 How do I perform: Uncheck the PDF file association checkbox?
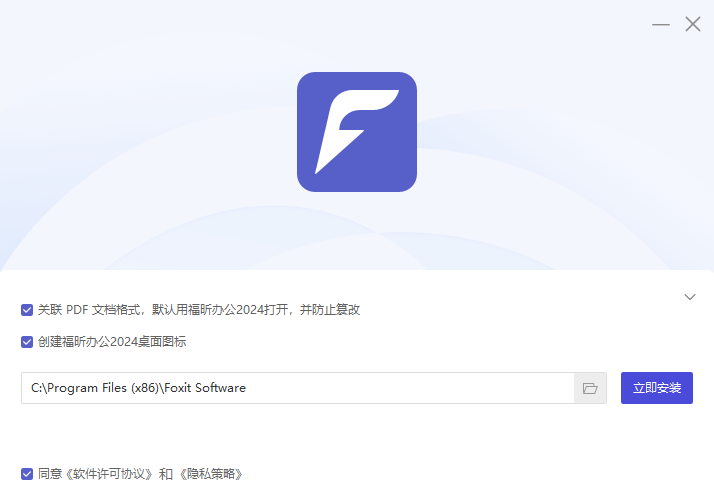(x=27, y=310)
